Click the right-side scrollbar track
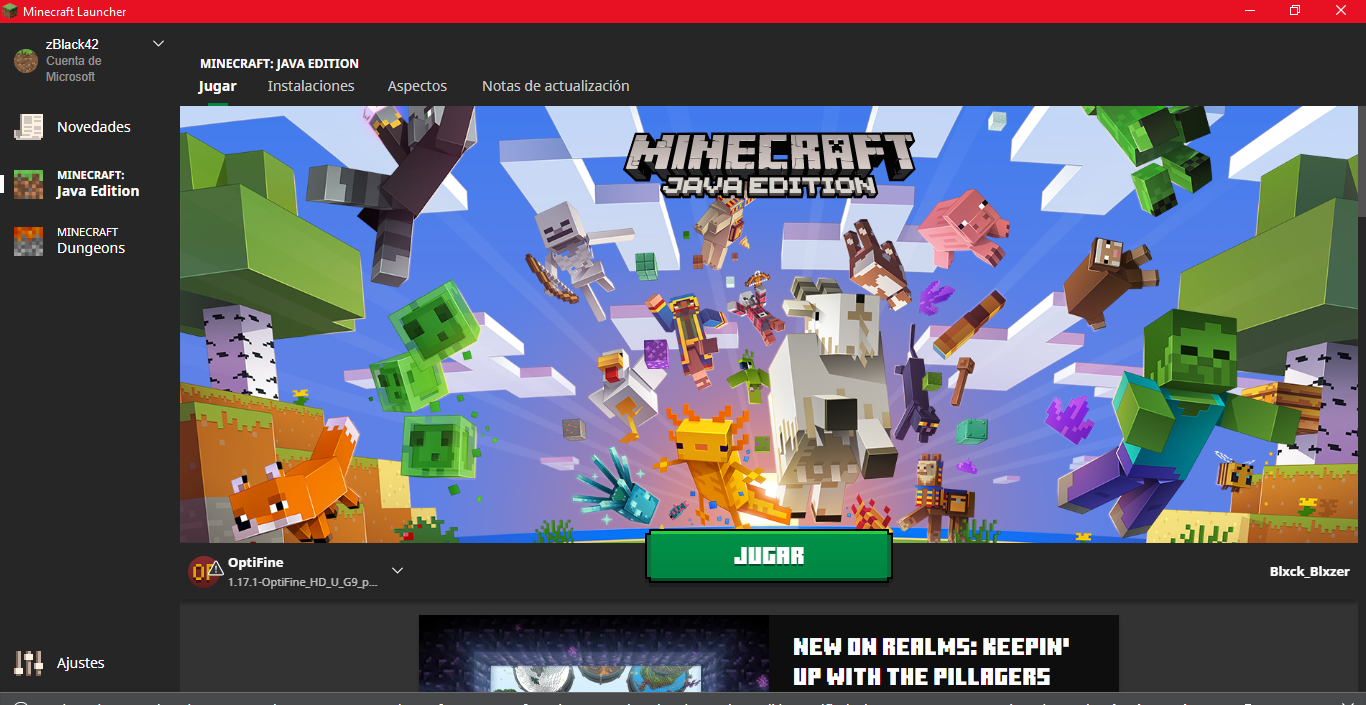The height and width of the screenshot is (705, 1366). 1360,400
